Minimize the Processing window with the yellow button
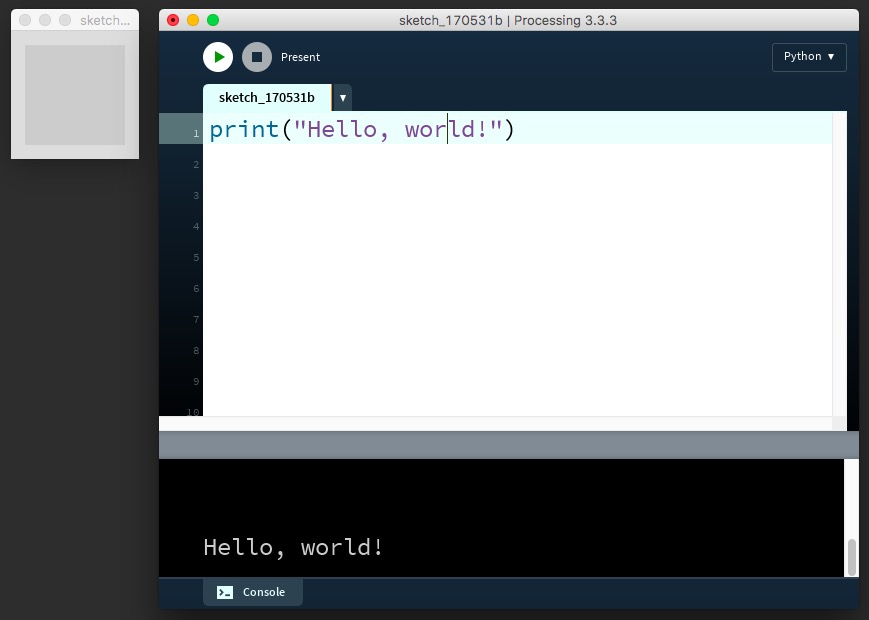The height and width of the screenshot is (620, 869). pyautogui.click(x=193, y=21)
